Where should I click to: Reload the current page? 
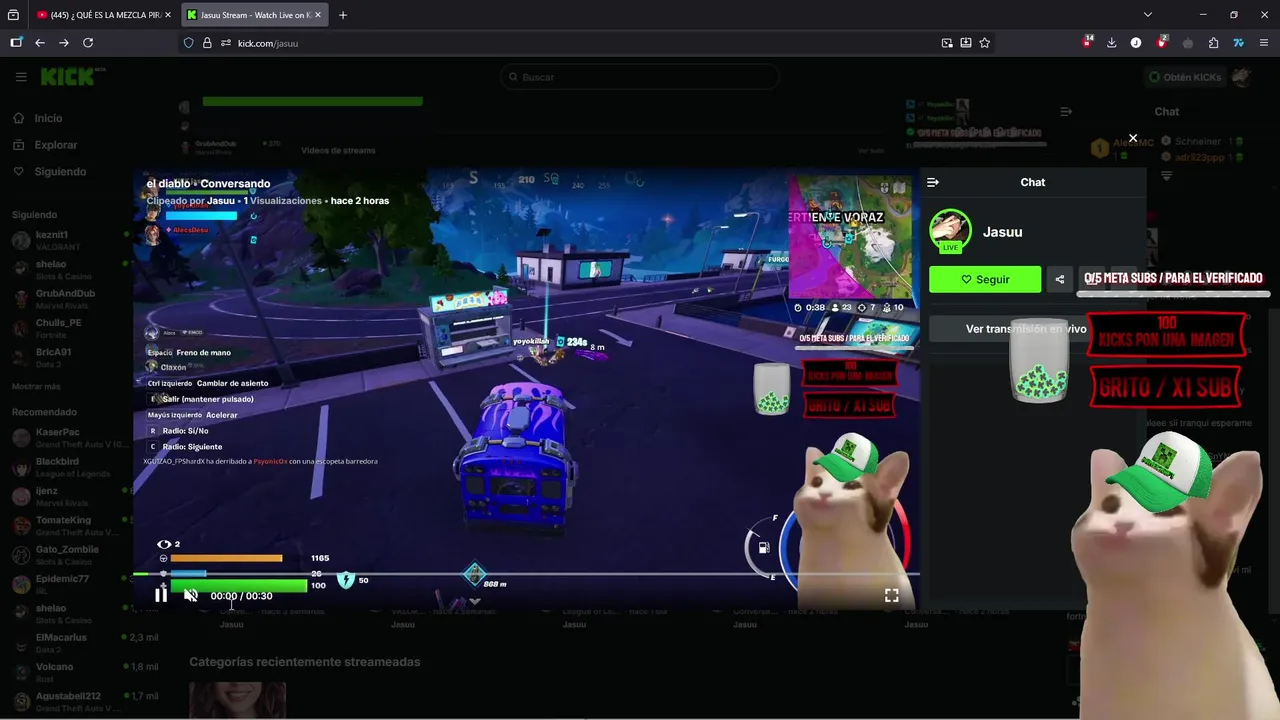coord(88,43)
